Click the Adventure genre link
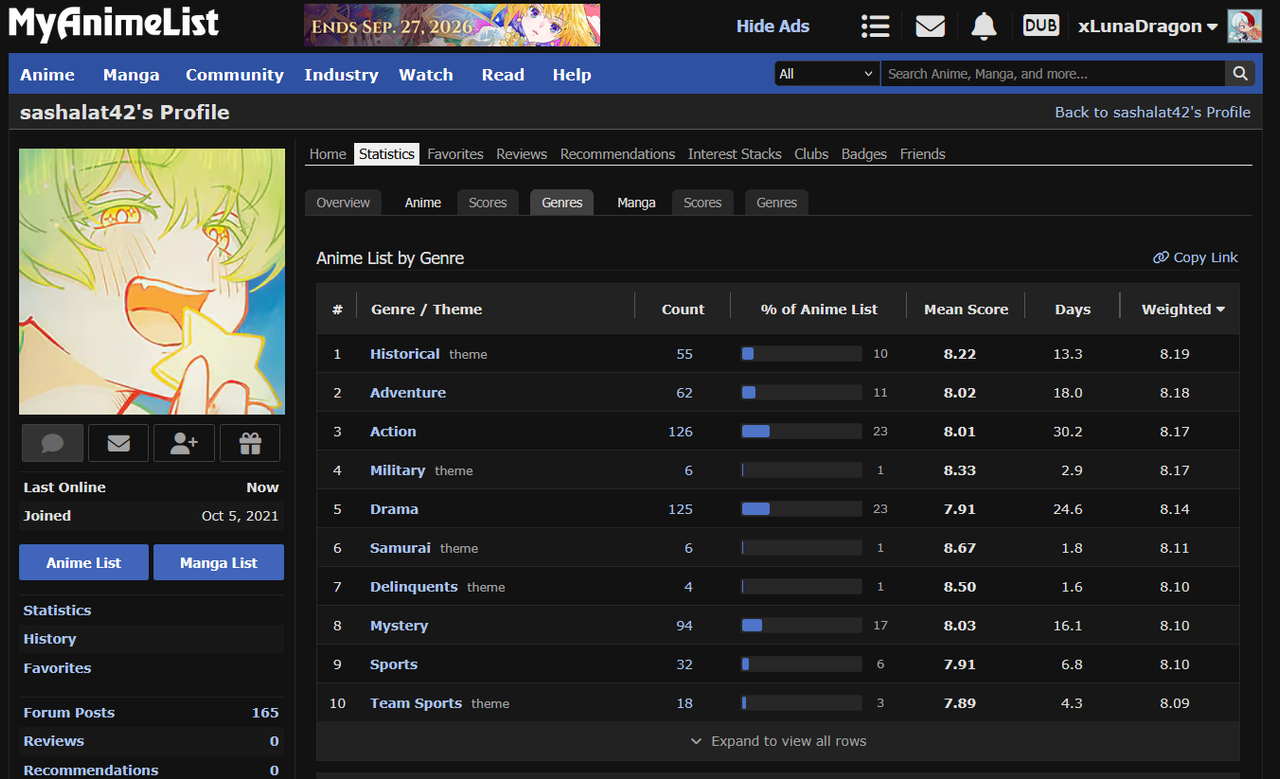This screenshot has width=1280, height=779. pos(408,393)
